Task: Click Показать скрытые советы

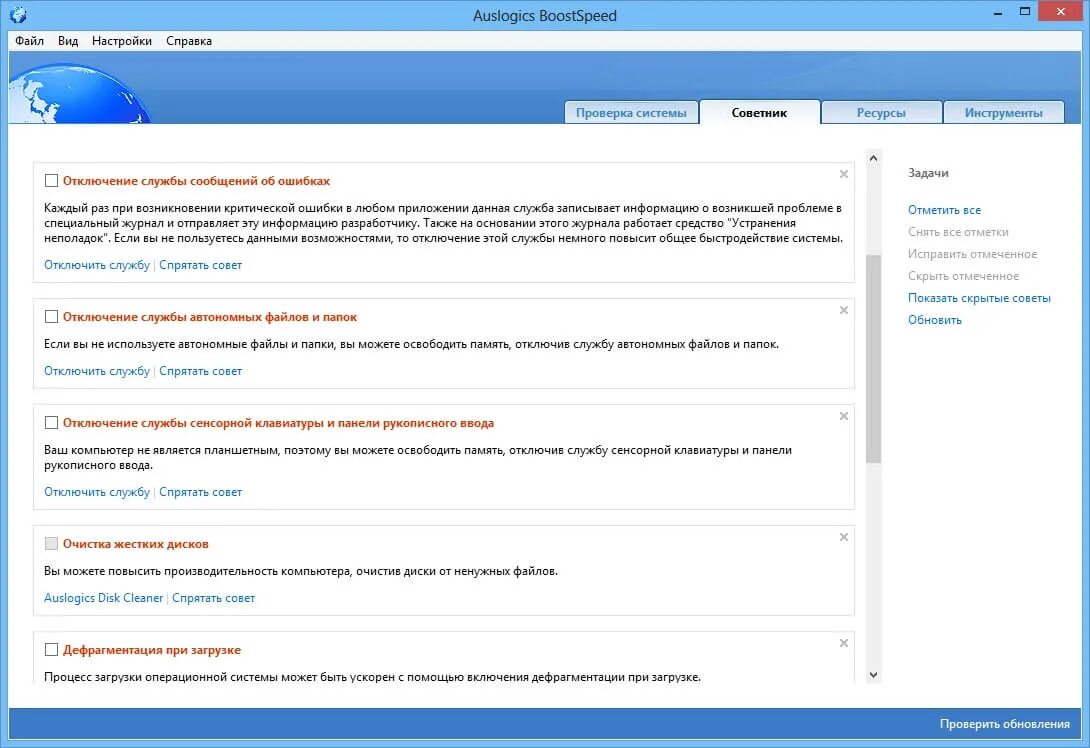Action: [979, 298]
